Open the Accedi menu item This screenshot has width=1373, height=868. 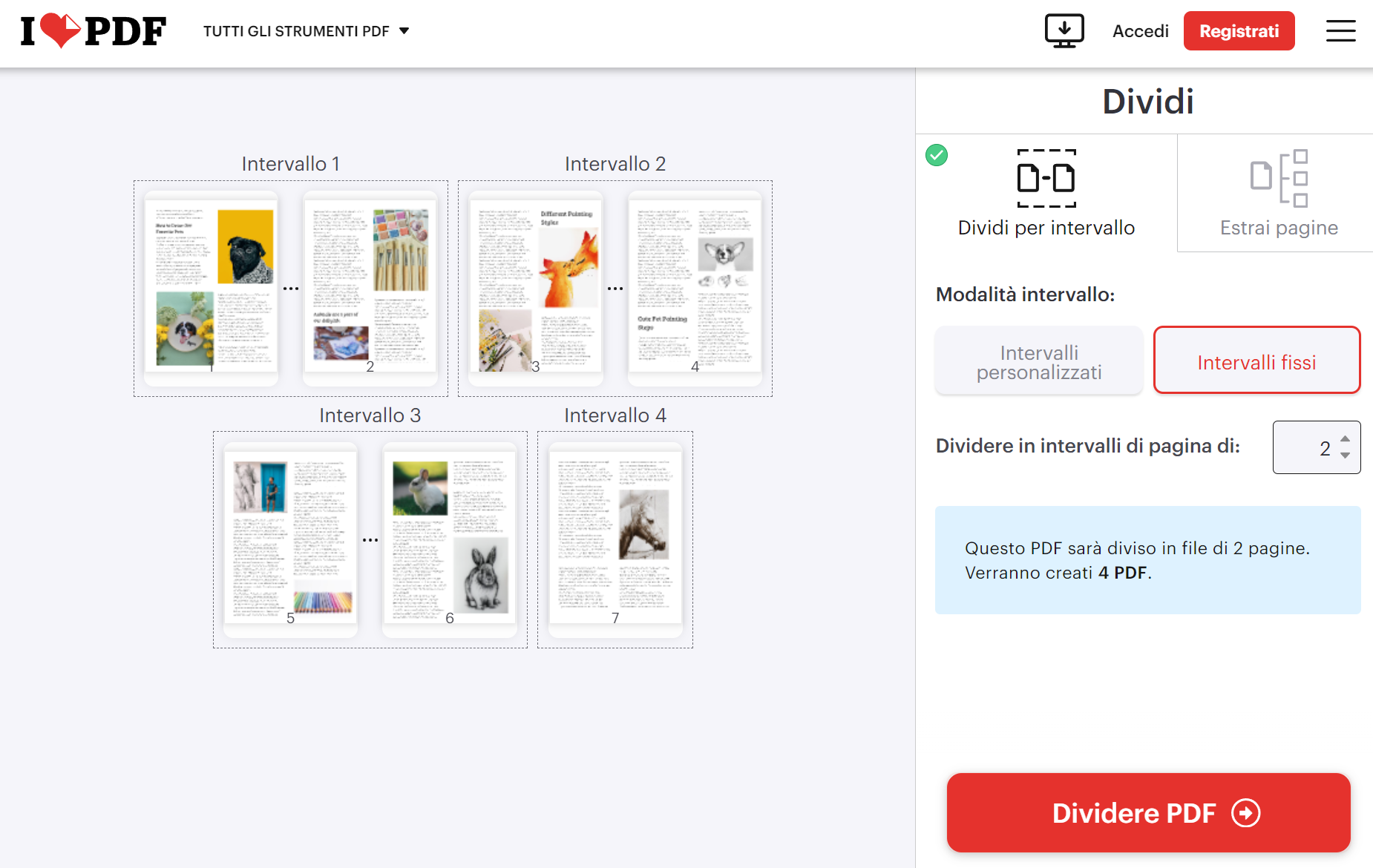[x=1140, y=30]
